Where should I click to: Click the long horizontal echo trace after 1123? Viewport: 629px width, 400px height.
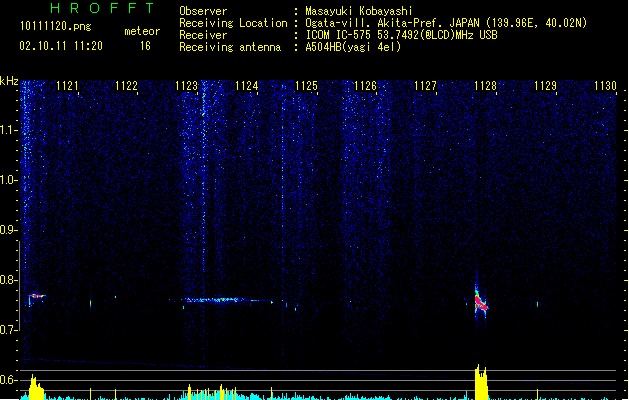(x=229, y=300)
